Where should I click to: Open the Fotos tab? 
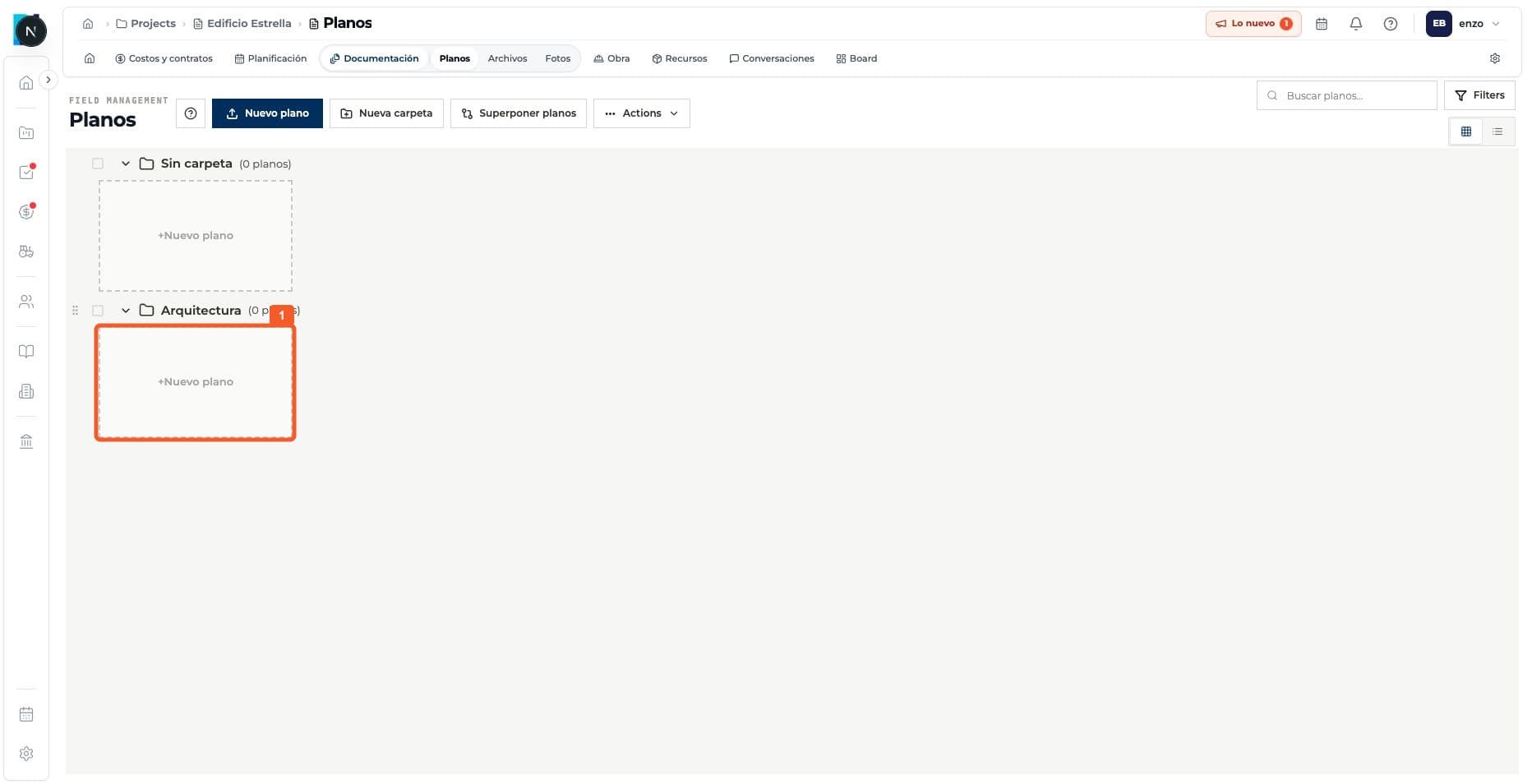[x=557, y=58]
